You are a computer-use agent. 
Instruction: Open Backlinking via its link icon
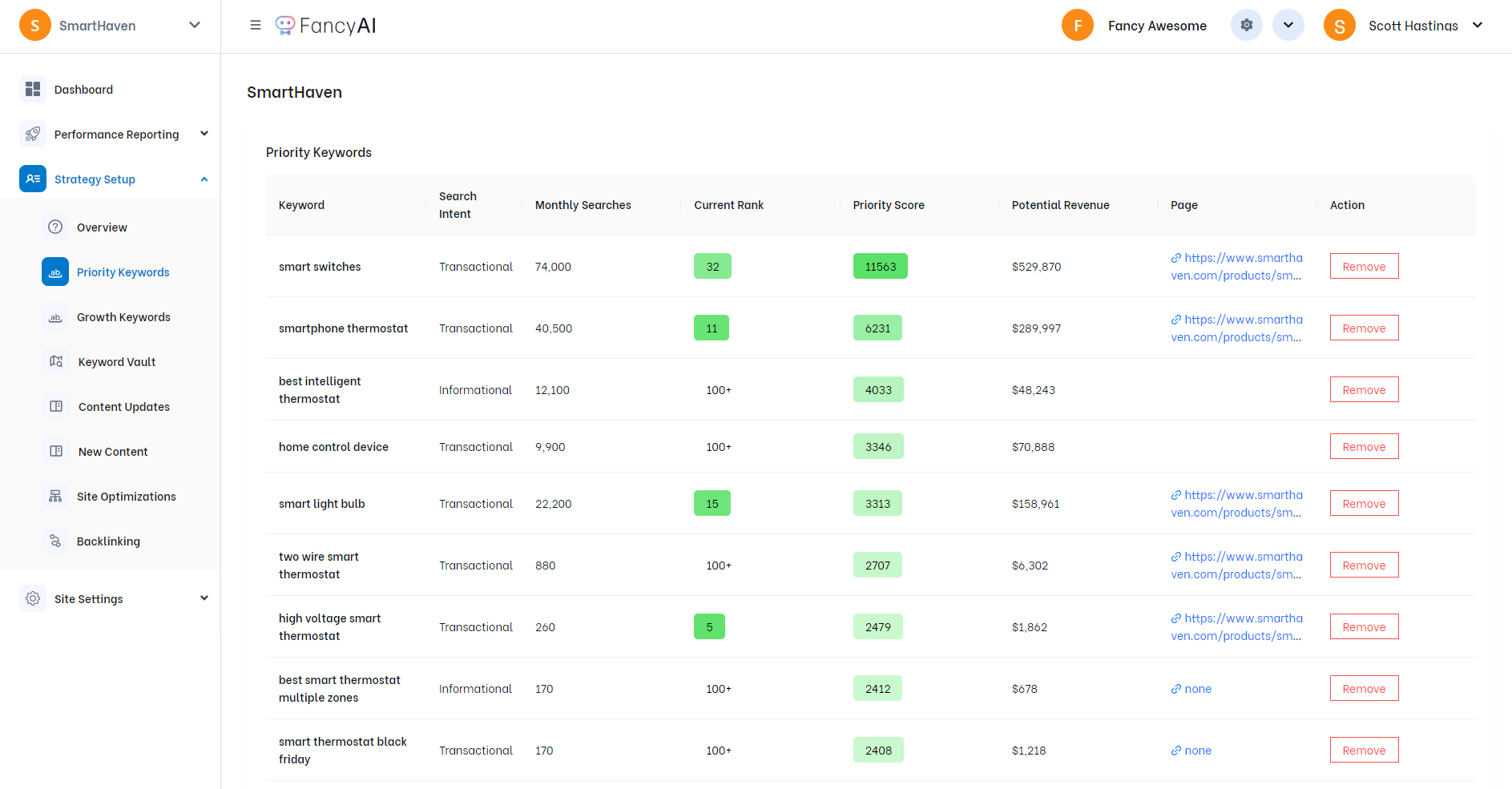coord(55,541)
